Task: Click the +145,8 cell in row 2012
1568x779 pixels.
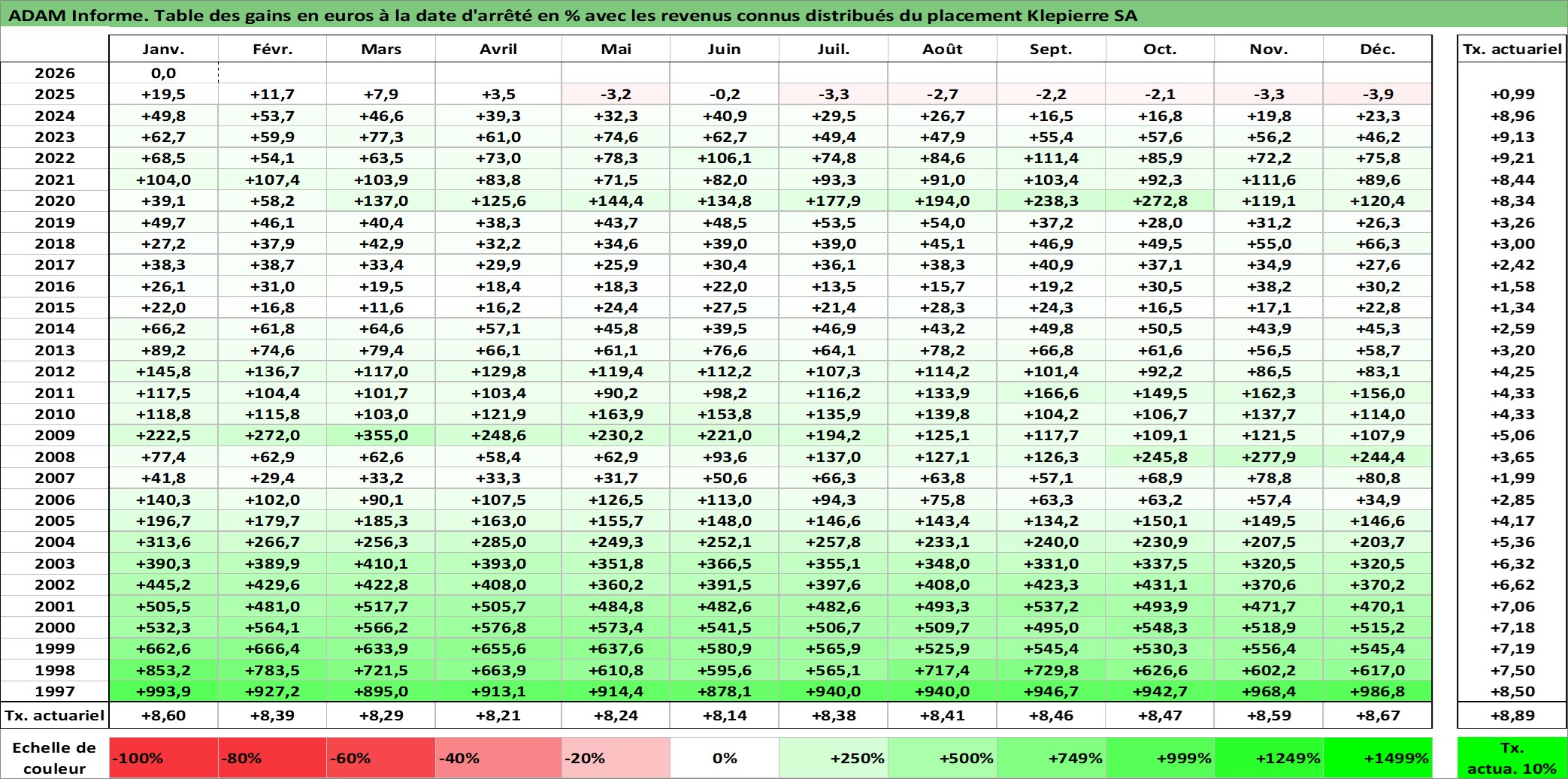Action: [163, 371]
